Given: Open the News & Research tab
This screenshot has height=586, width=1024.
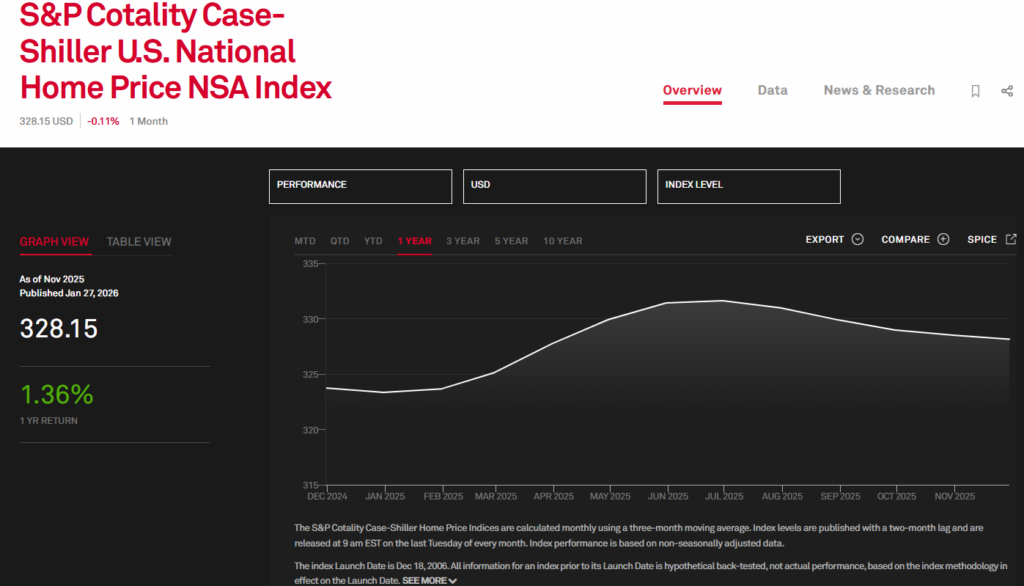Looking at the screenshot, I should coord(879,90).
